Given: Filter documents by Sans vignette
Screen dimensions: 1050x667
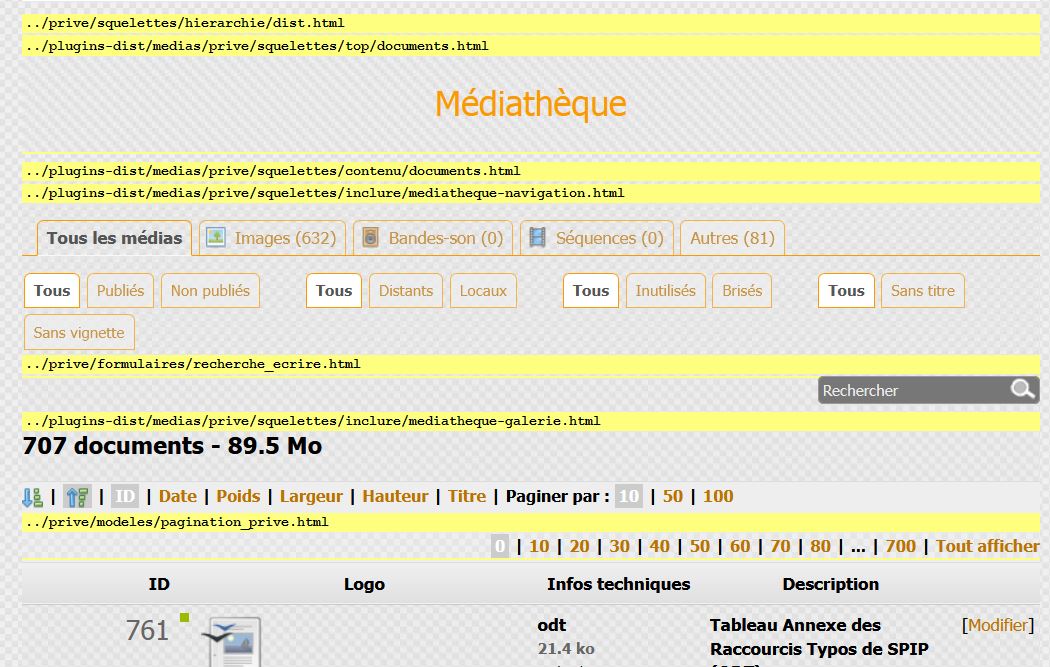Looking at the screenshot, I should tap(79, 333).
